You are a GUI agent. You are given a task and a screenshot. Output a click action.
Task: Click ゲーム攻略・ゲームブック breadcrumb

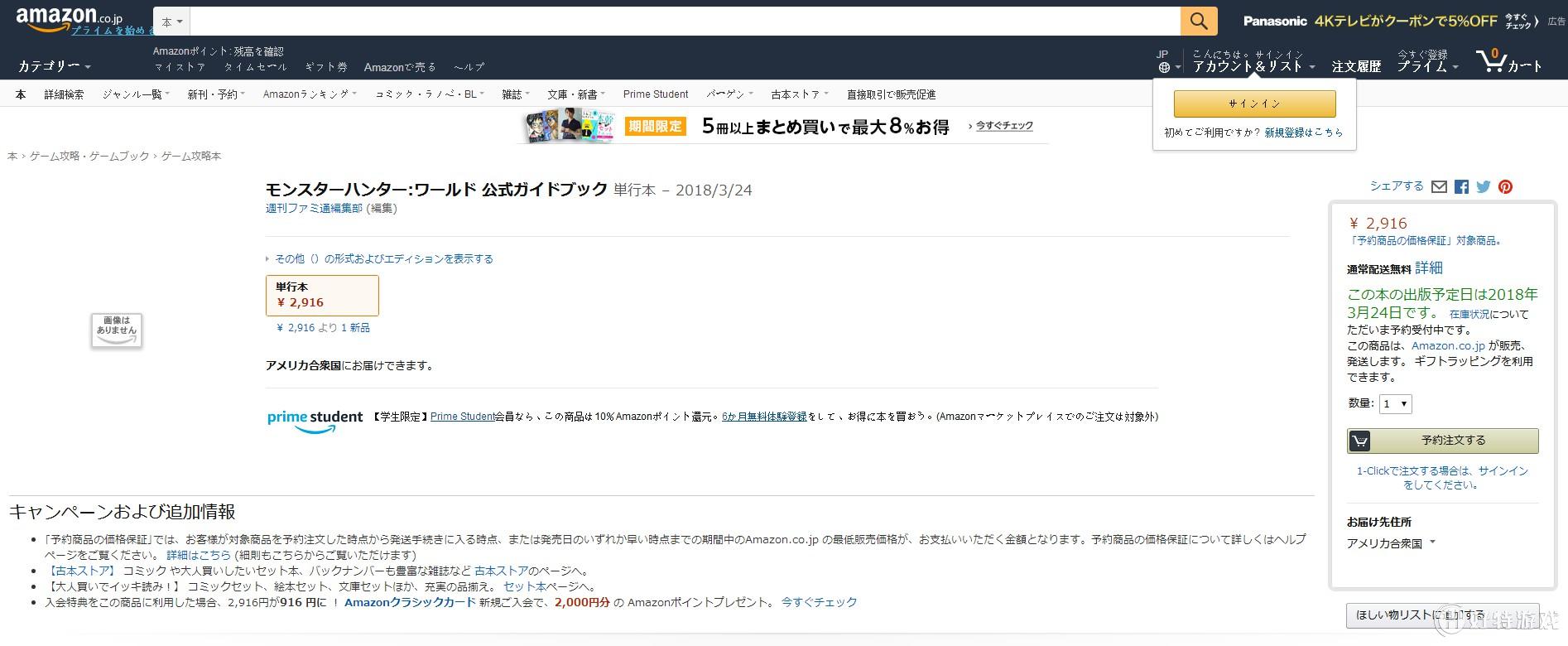[89, 156]
